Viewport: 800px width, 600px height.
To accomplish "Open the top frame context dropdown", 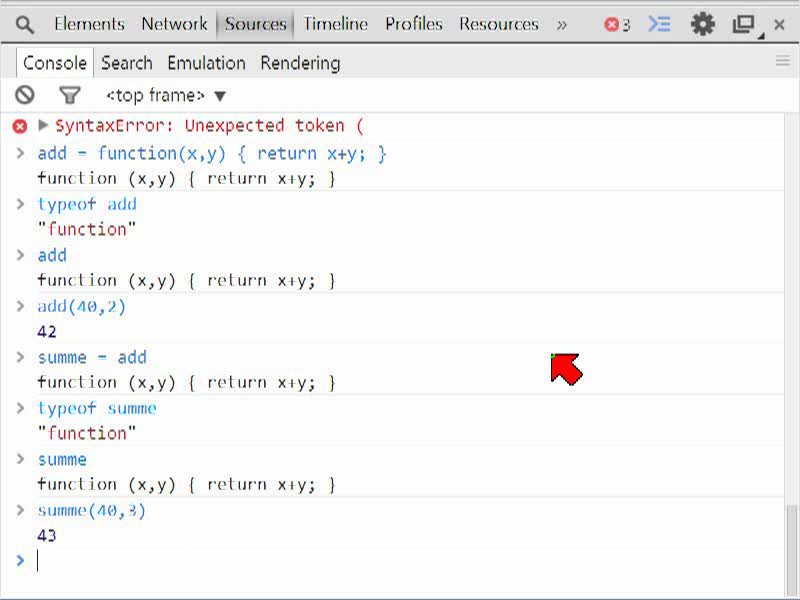I will click(166, 95).
